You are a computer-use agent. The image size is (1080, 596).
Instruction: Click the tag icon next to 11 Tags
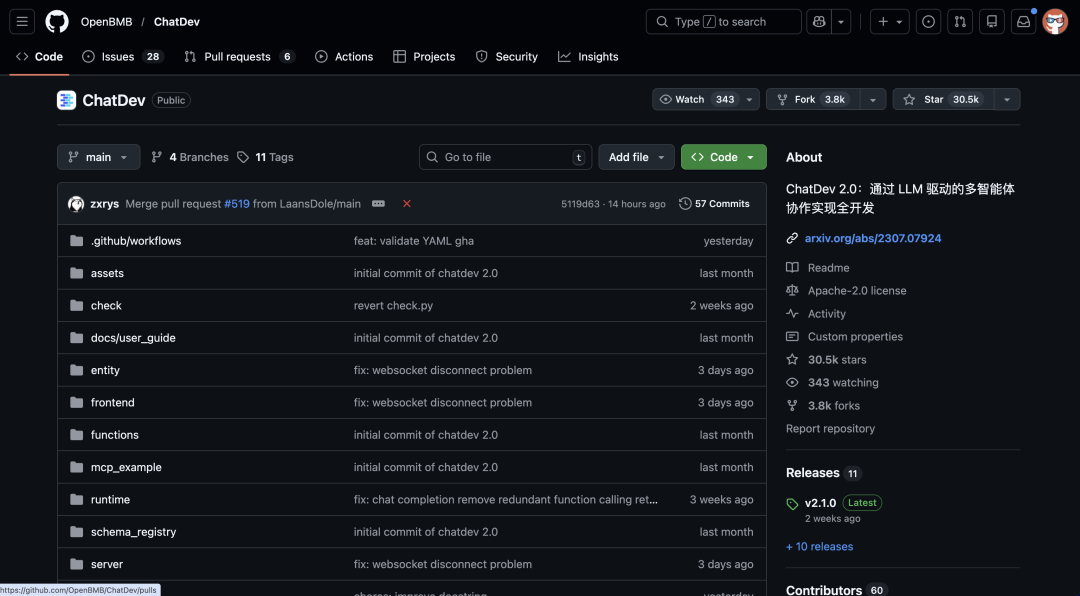[x=242, y=157]
